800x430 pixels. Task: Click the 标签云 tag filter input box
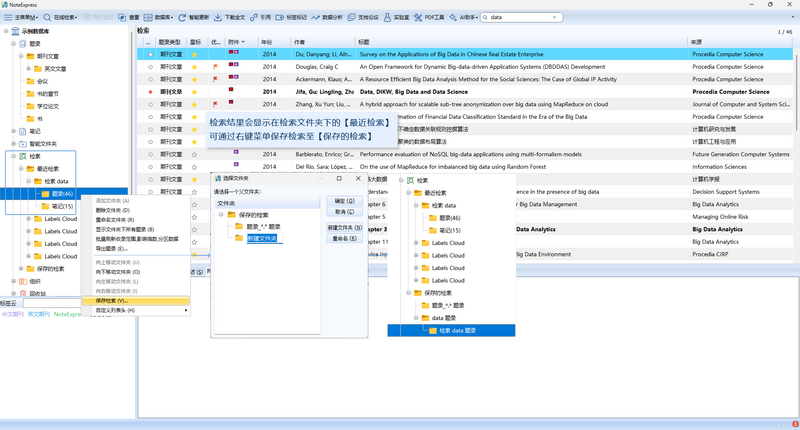click(x=51, y=303)
